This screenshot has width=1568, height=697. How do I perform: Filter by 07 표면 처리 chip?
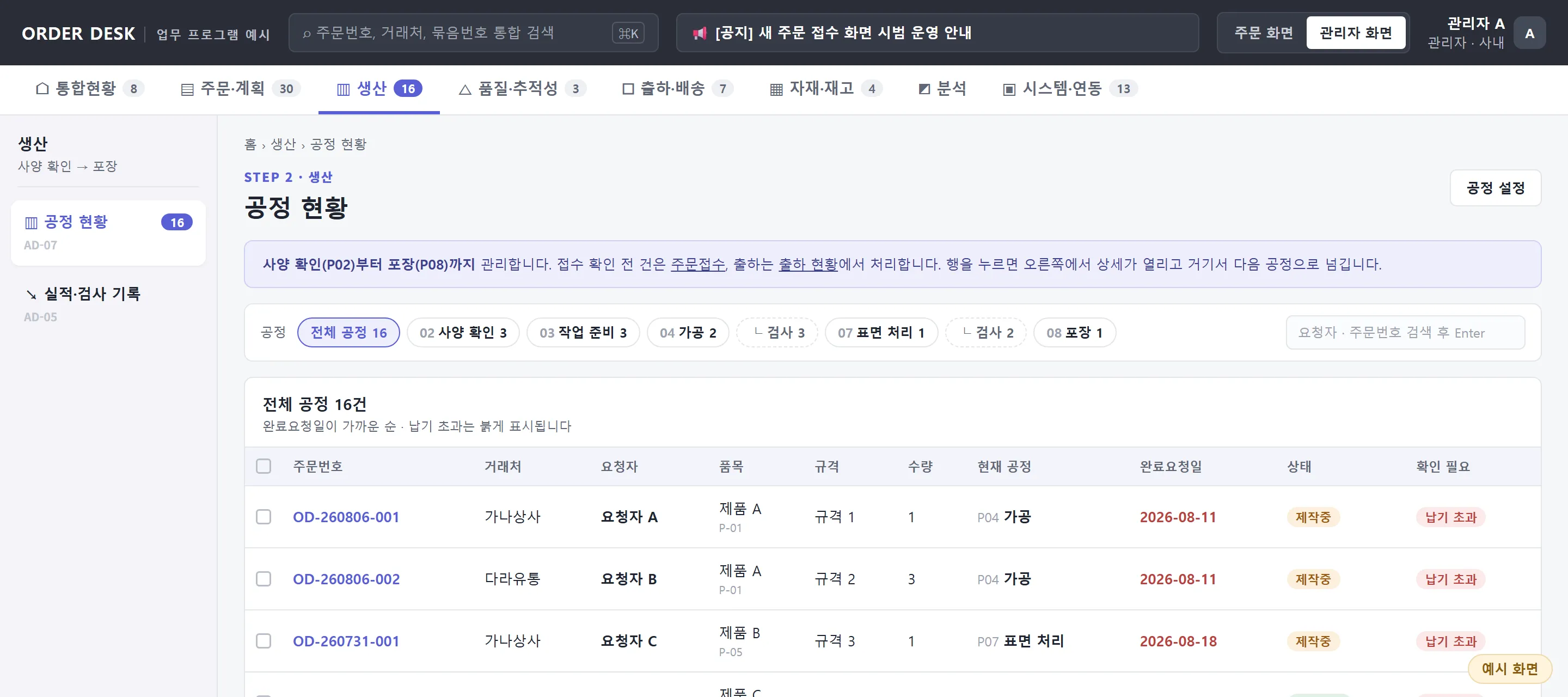point(881,332)
